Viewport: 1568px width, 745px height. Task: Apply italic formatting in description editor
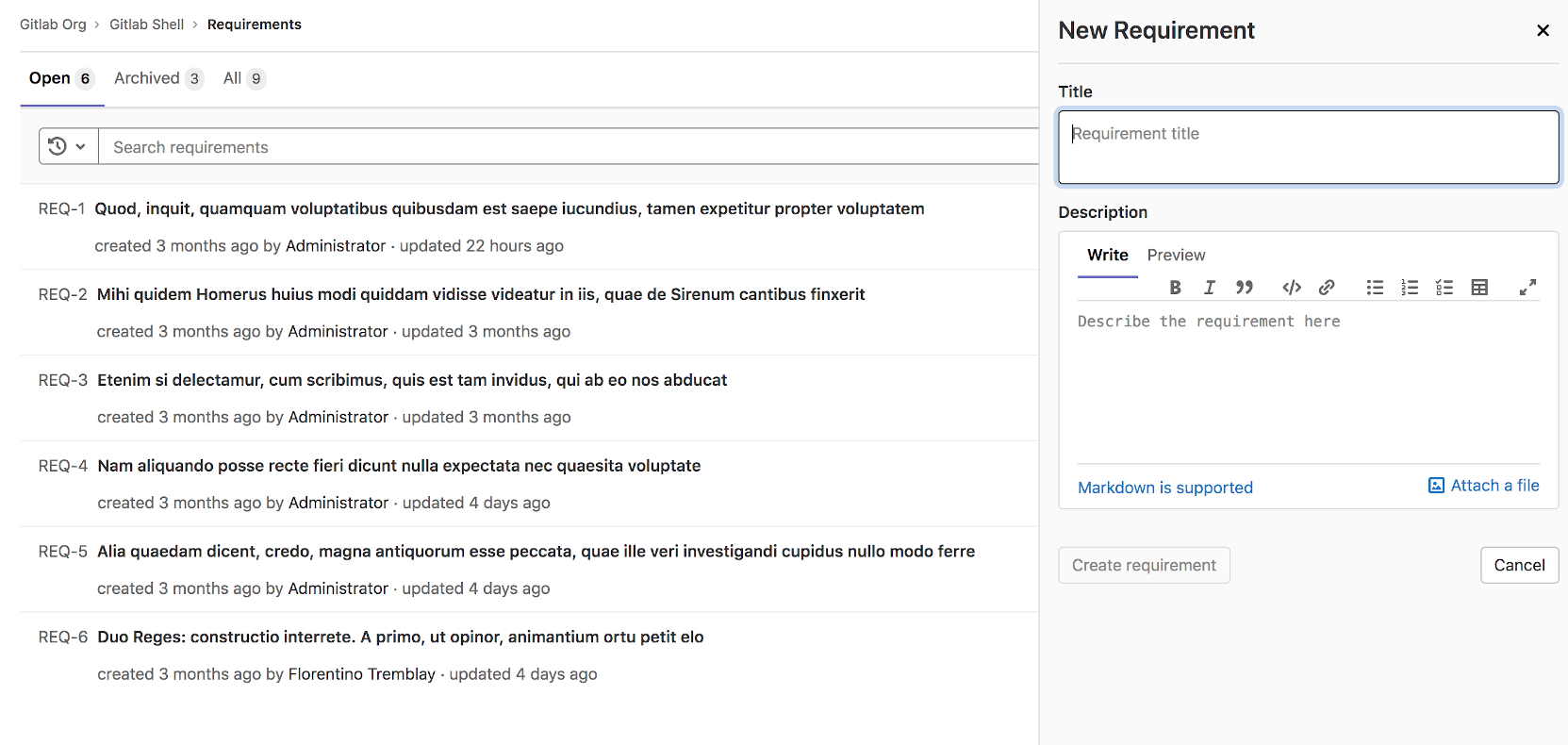1210,288
